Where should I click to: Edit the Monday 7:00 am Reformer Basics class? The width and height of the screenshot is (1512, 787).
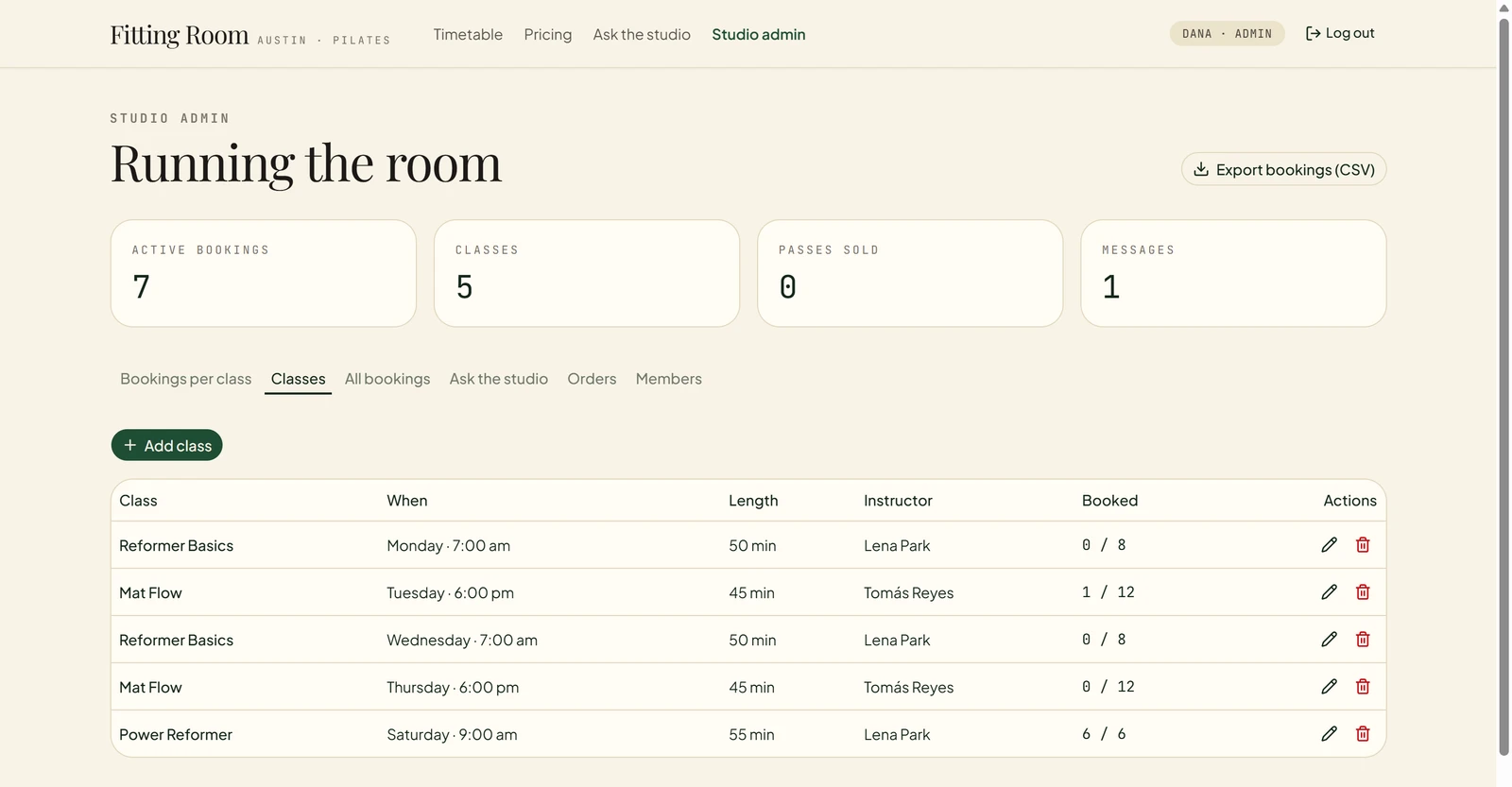(1329, 545)
